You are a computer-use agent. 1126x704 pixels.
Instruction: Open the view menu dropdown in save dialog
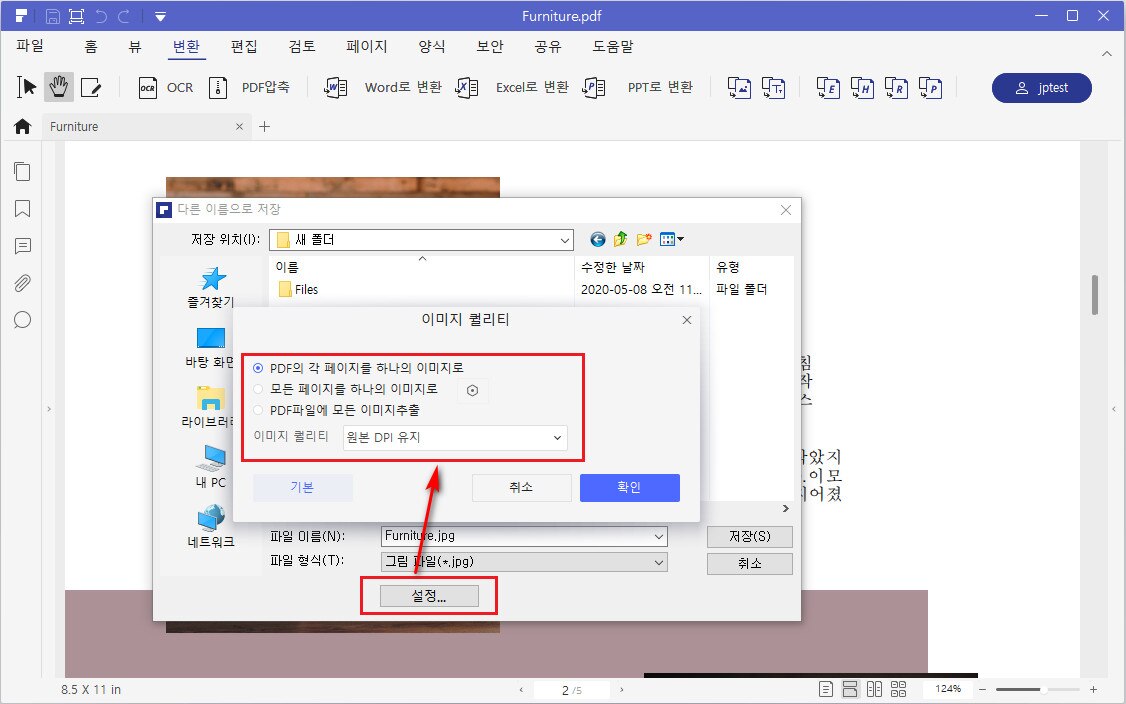tap(671, 239)
